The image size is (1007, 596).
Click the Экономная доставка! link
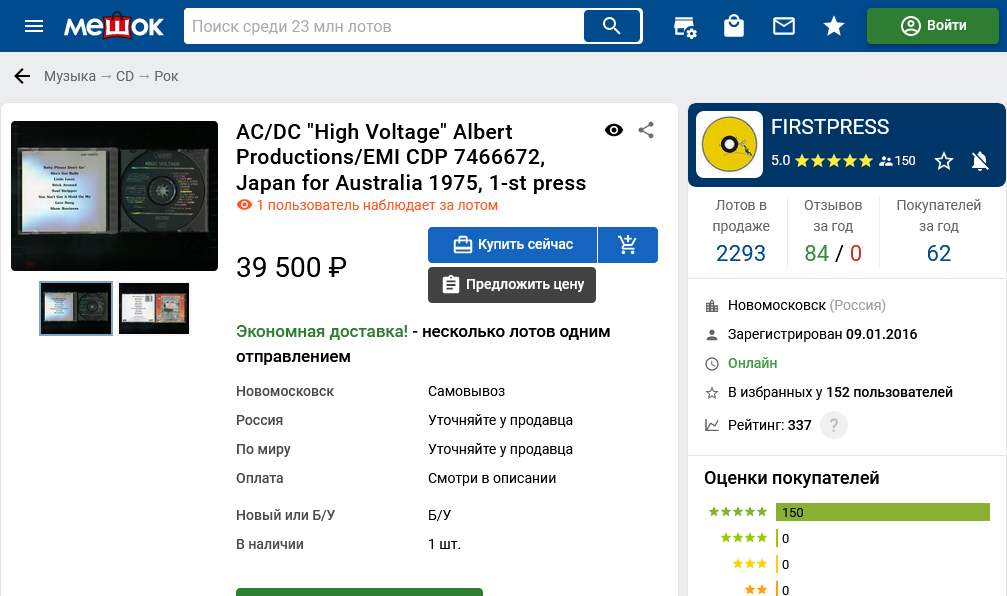(322, 332)
